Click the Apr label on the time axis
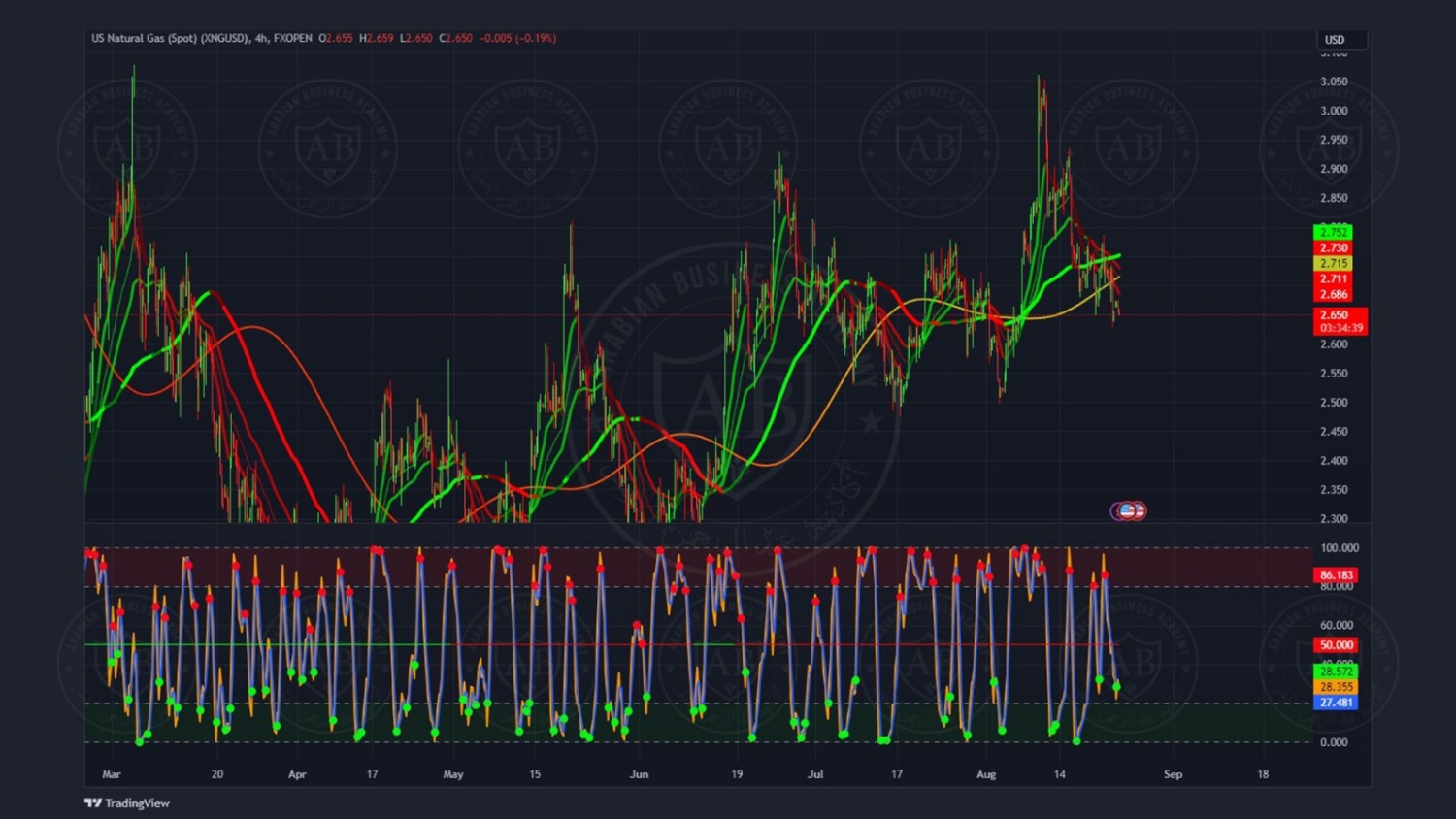 (x=297, y=774)
